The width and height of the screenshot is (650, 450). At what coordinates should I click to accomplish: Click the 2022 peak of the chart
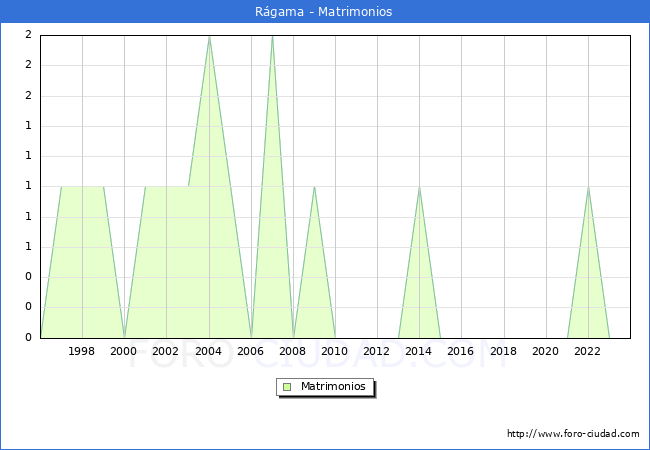[x=588, y=187]
